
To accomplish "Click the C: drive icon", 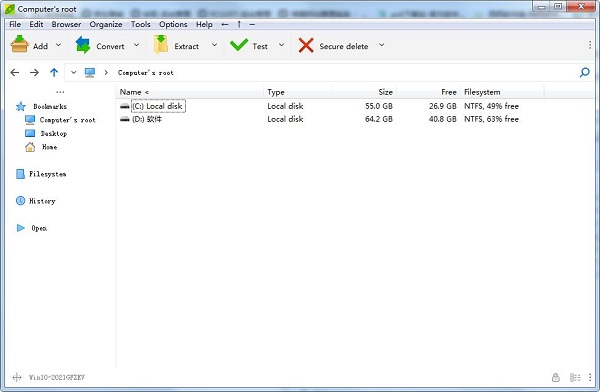I will (x=125, y=106).
